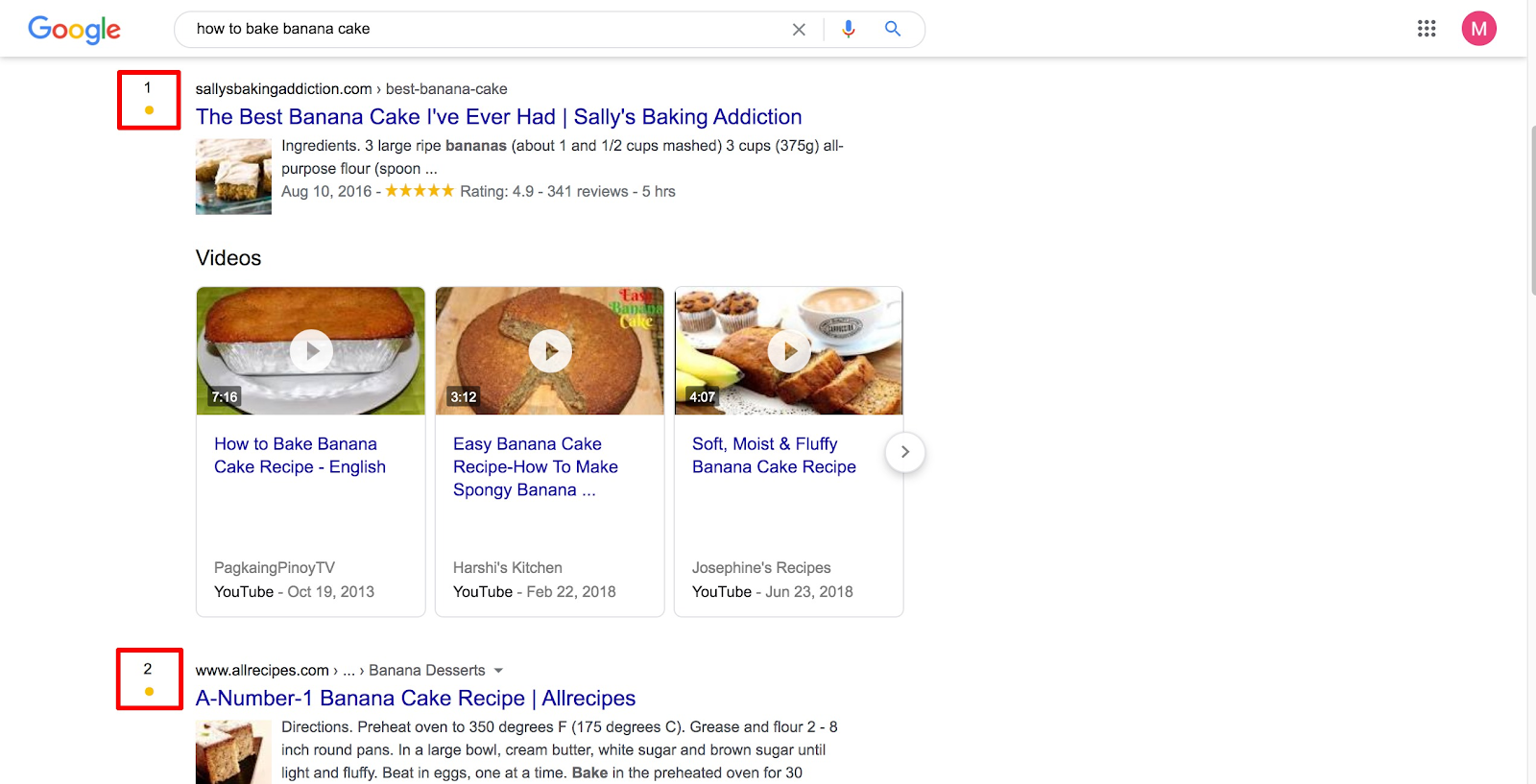Clear the search box with the X icon
1536x784 pixels.
799,30
